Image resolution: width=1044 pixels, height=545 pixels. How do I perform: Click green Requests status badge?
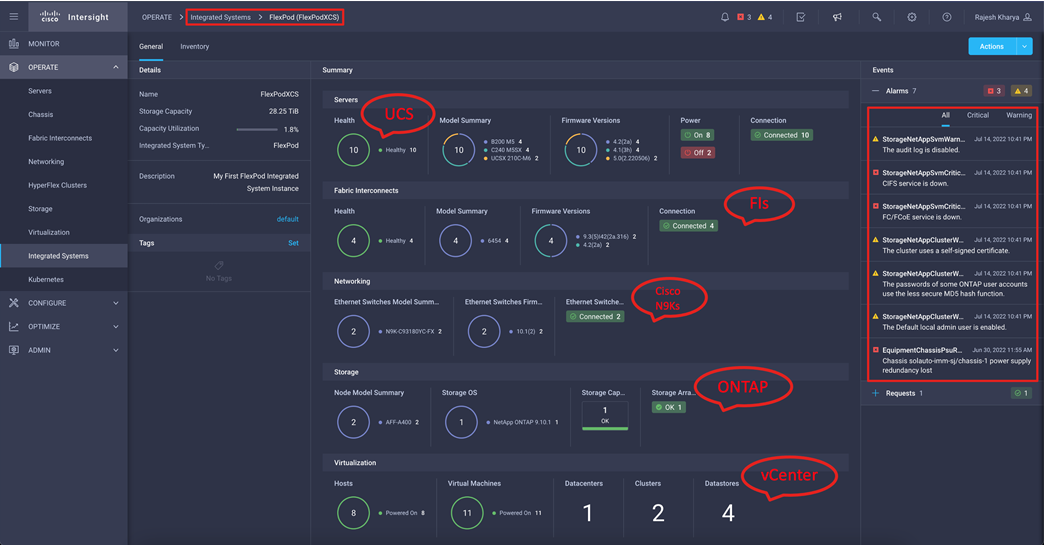1021,393
